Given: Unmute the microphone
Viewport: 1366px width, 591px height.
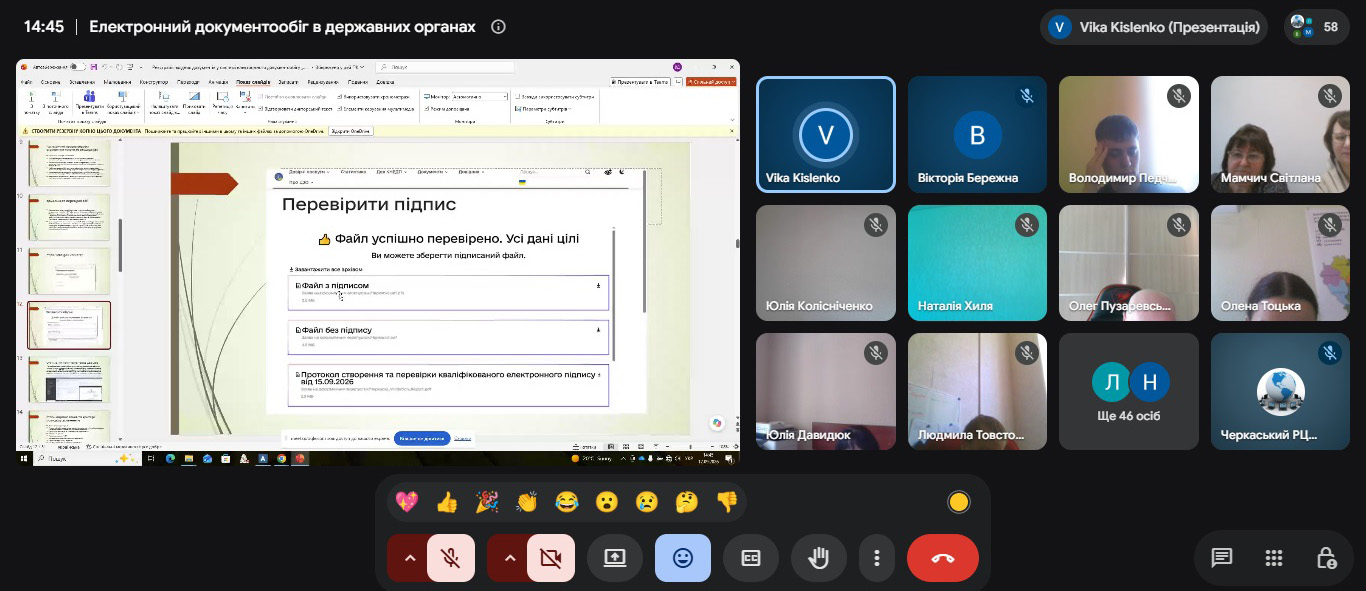Looking at the screenshot, I should tap(451, 558).
